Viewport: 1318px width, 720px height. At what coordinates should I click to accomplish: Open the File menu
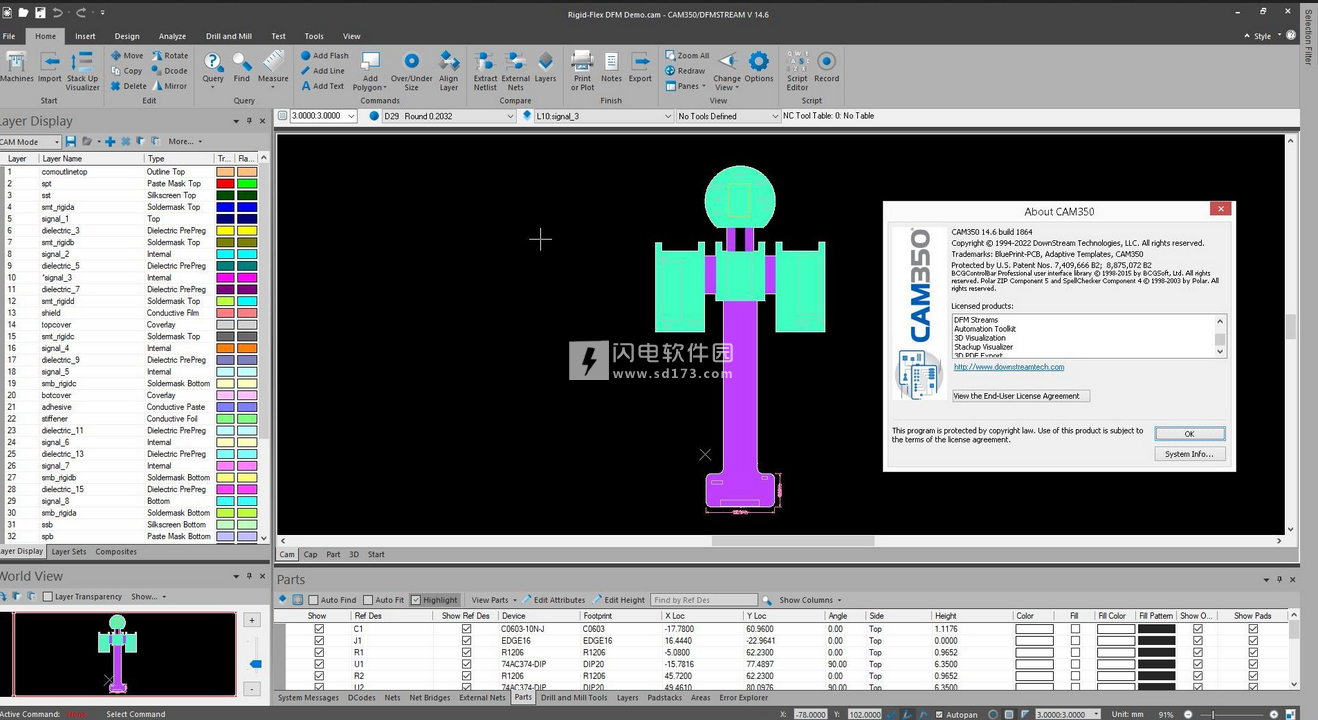(9, 36)
